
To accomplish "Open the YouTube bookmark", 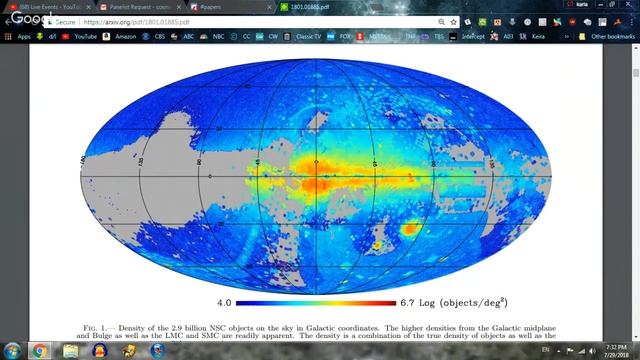I will point(80,36).
